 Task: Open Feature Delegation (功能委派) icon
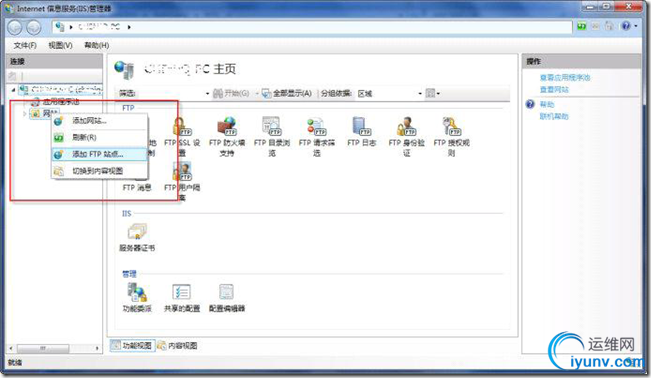click(137, 297)
